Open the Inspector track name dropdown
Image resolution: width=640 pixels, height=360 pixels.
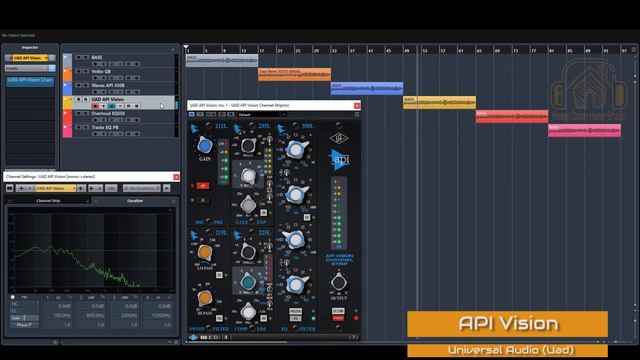(46, 58)
